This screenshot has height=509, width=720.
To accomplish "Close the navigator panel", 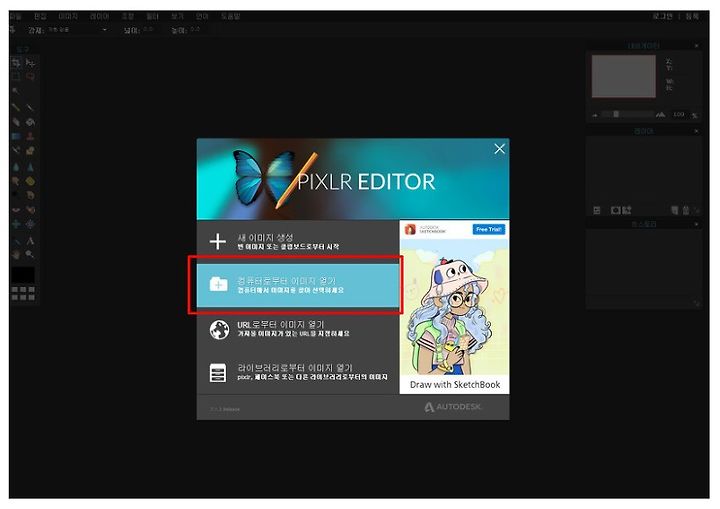I will (696, 46).
